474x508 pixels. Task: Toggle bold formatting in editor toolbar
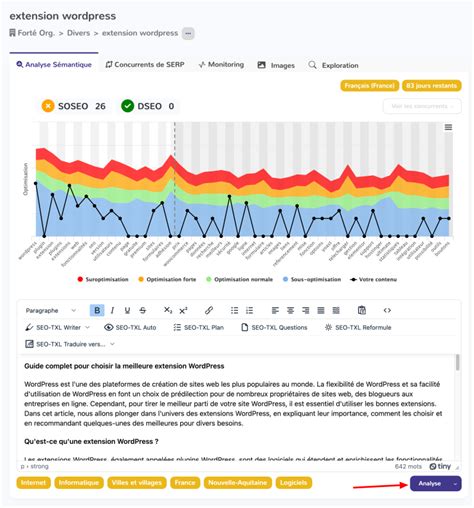click(97, 310)
